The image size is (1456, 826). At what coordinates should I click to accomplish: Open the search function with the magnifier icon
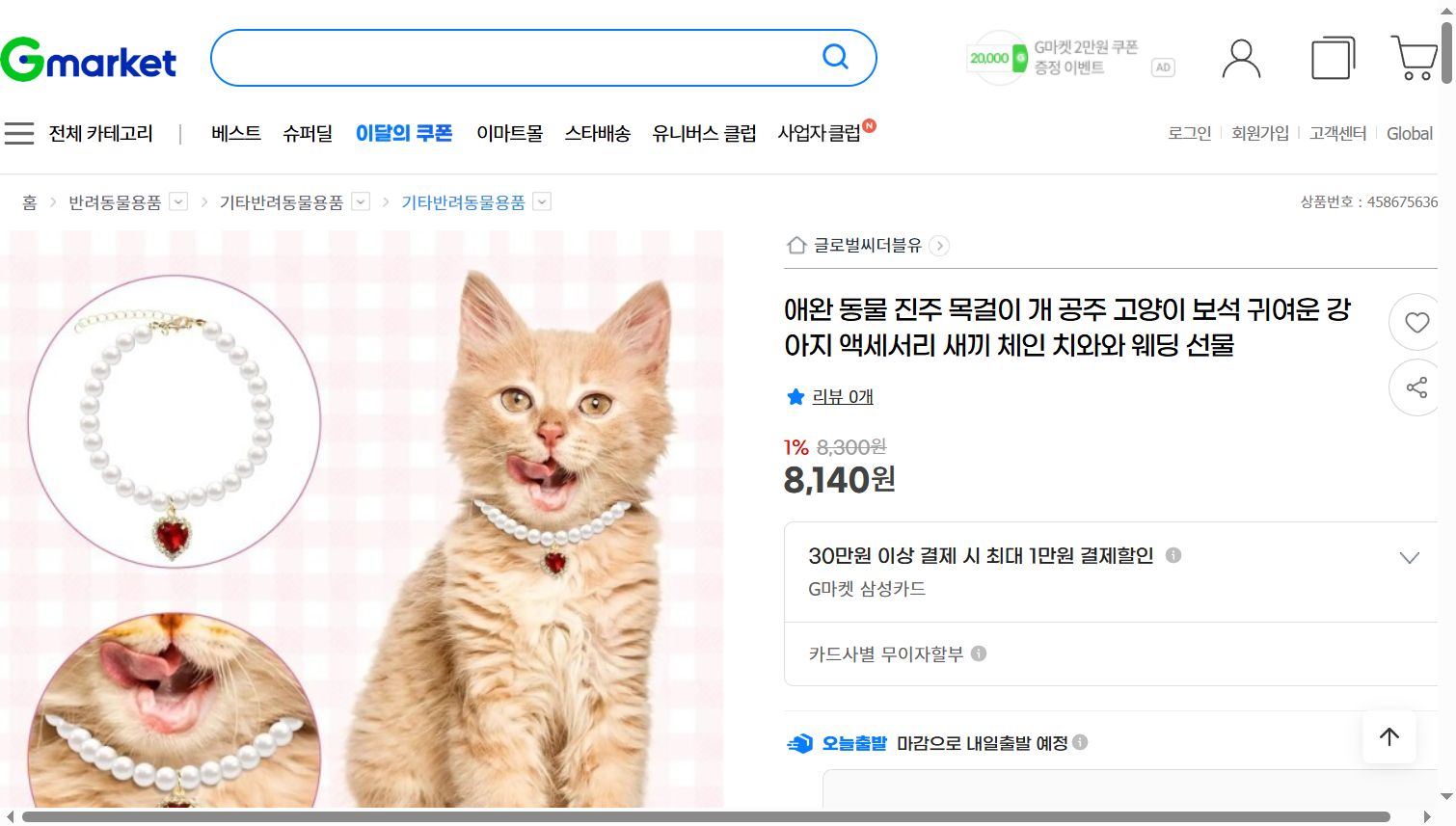[x=834, y=57]
